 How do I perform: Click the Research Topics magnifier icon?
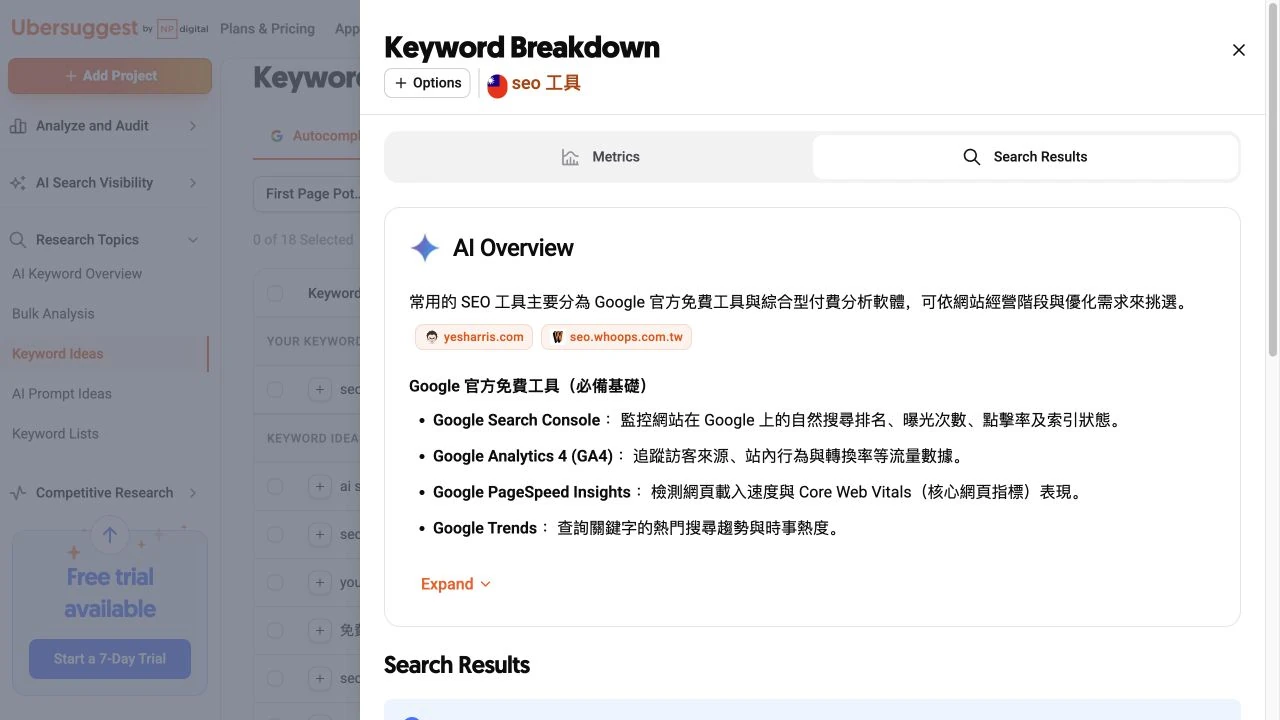coord(18,240)
